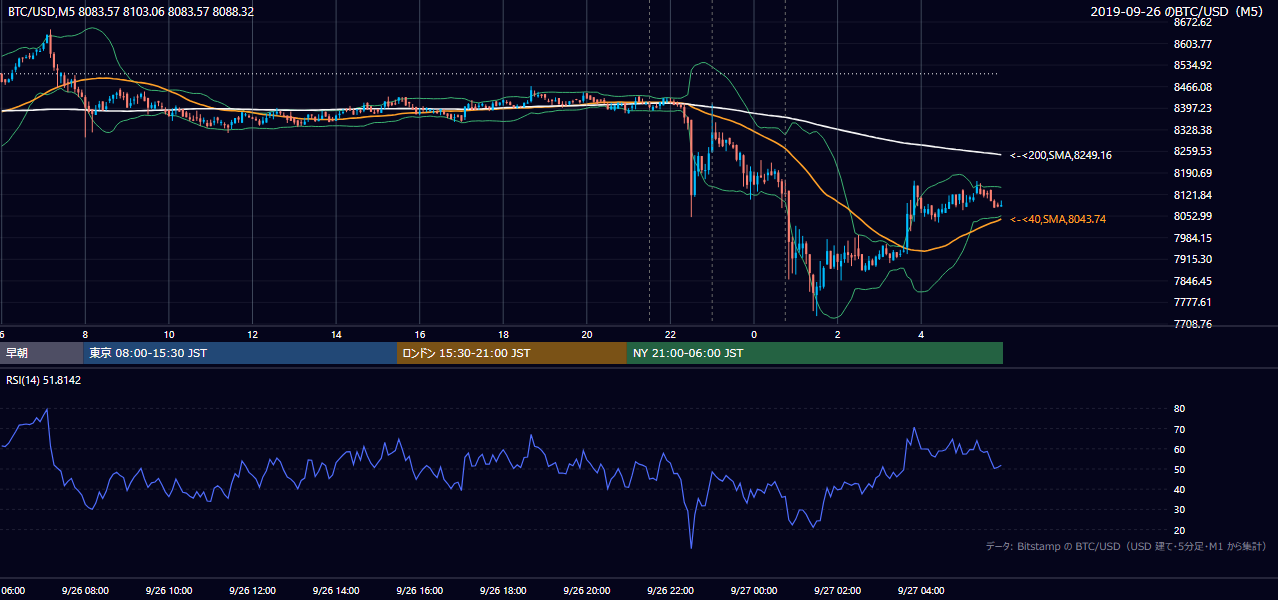Click the 9/26 08:00 time label
This screenshot has width=1278, height=600.
coord(84,591)
